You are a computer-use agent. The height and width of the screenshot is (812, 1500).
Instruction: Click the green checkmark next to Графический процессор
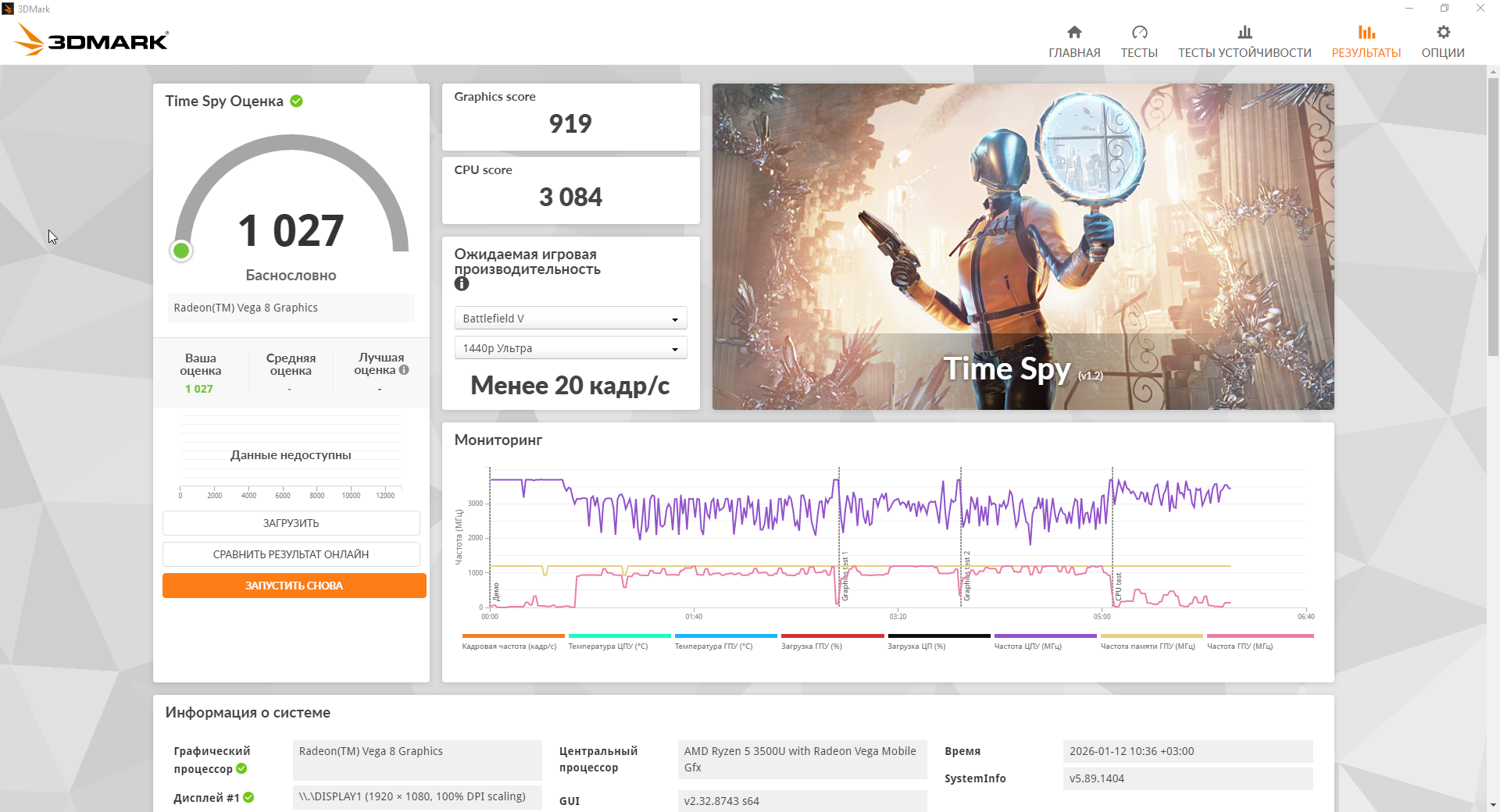tap(241, 769)
